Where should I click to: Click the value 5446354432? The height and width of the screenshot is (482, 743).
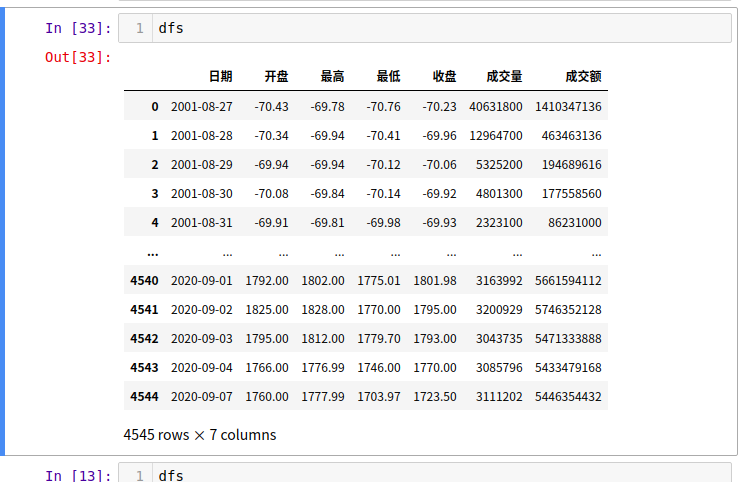pyautogui.click(x=568, y=396)
